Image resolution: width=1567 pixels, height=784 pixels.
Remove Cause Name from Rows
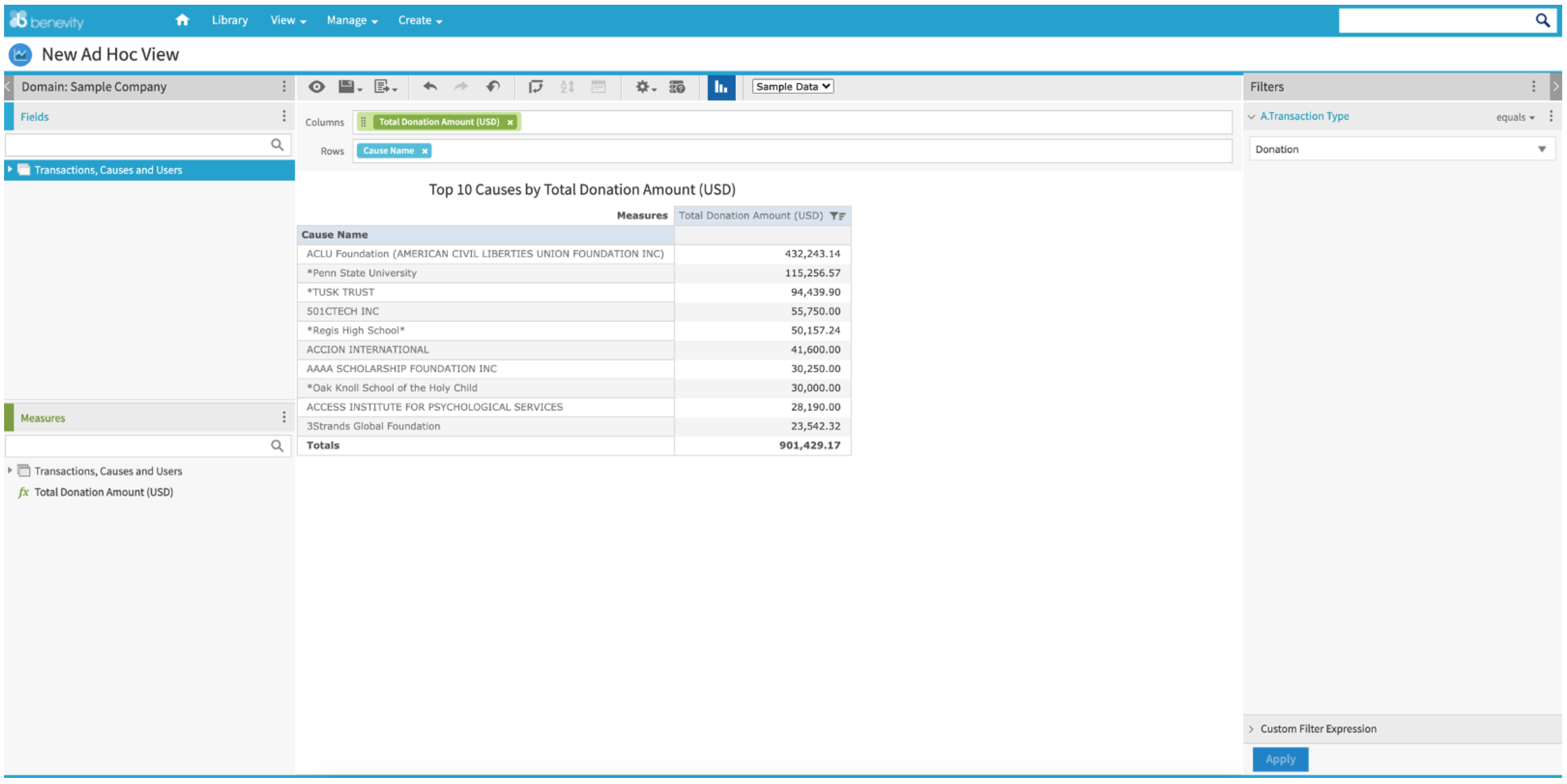[x=425, y=151]
